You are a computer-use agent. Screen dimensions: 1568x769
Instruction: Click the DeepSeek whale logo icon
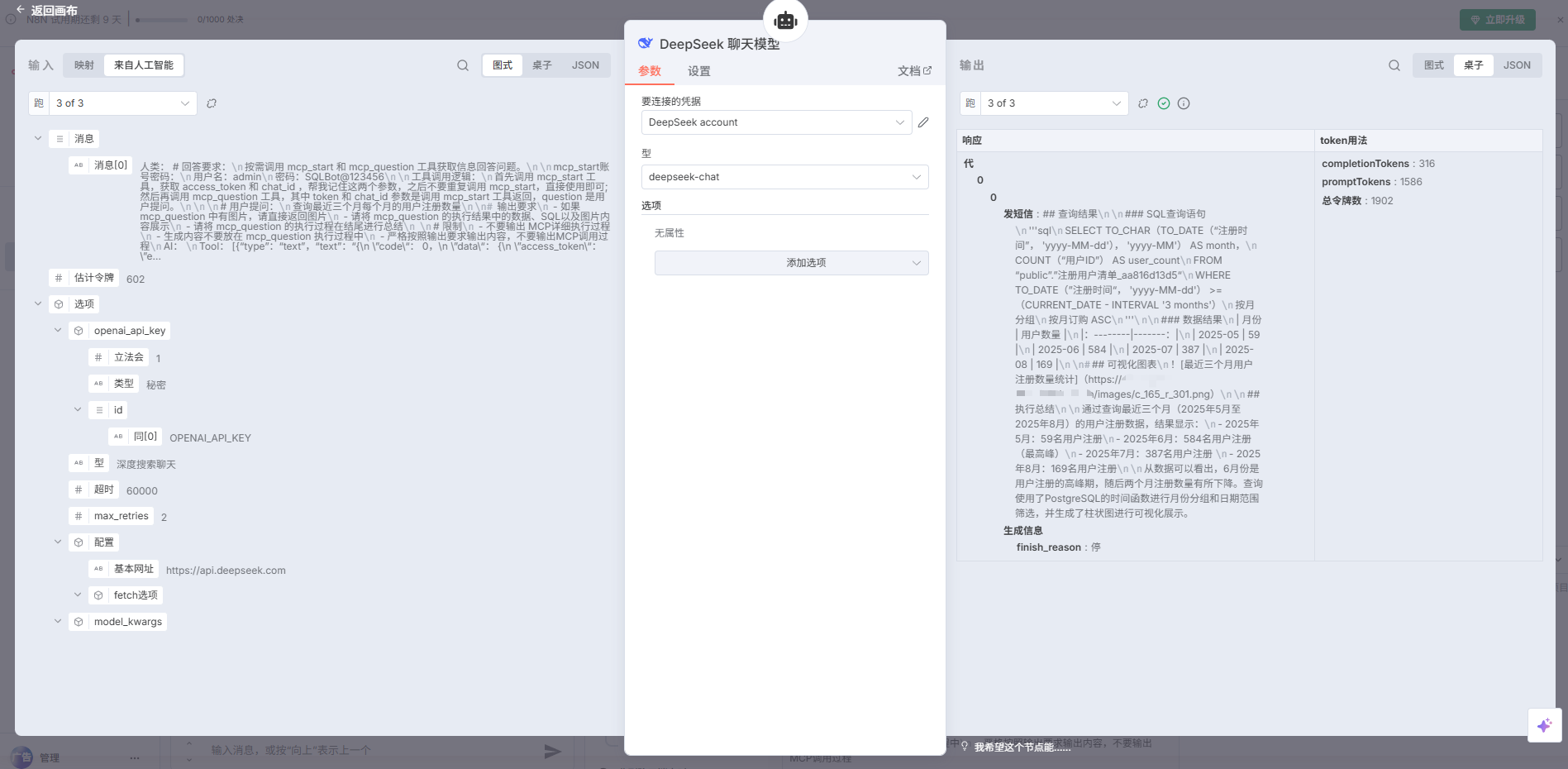[x=646, y=43]
